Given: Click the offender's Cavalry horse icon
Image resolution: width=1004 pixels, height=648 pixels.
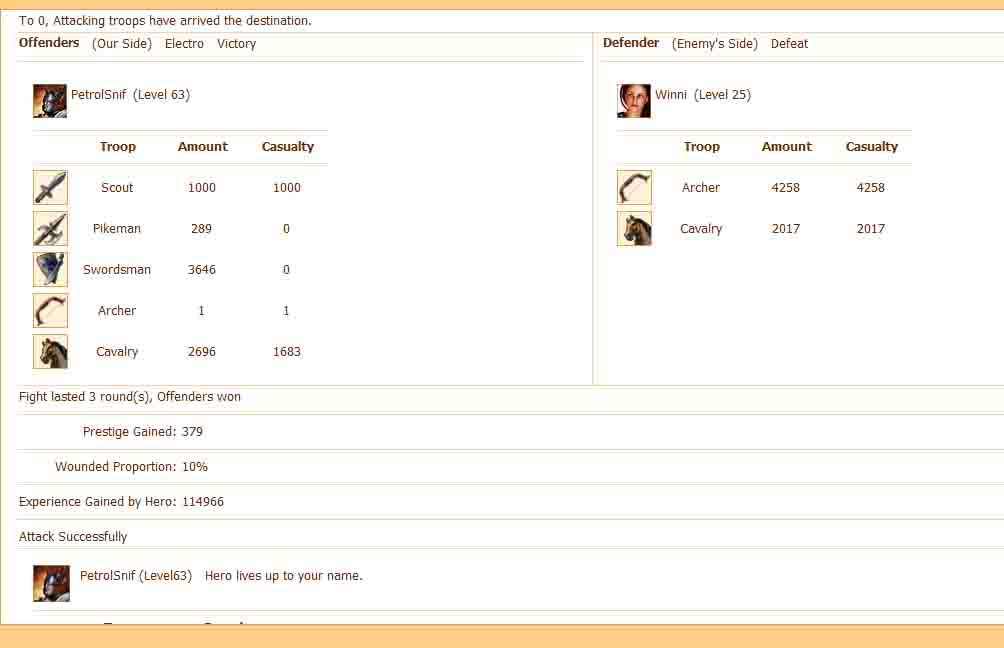Looking at the screenshot, I should pos(50,352).
